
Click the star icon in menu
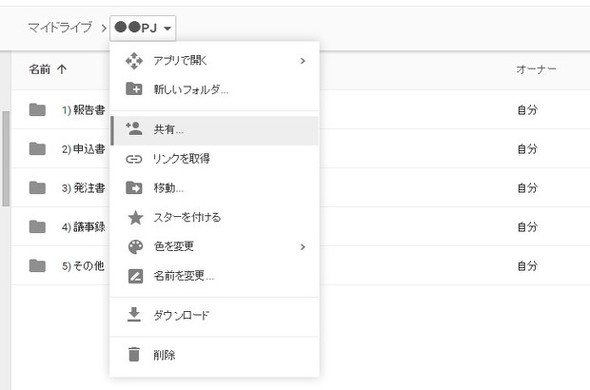pyautogui.click(x=135, y=217)
